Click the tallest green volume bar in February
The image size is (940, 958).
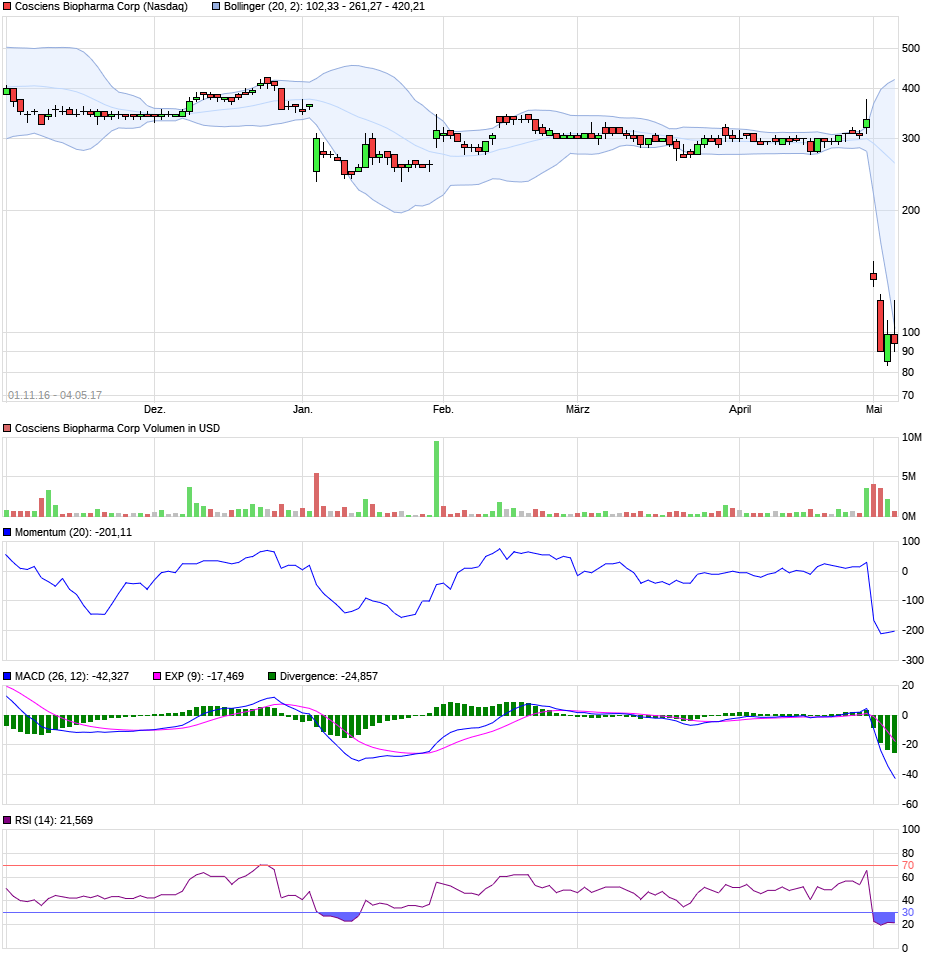437,479
